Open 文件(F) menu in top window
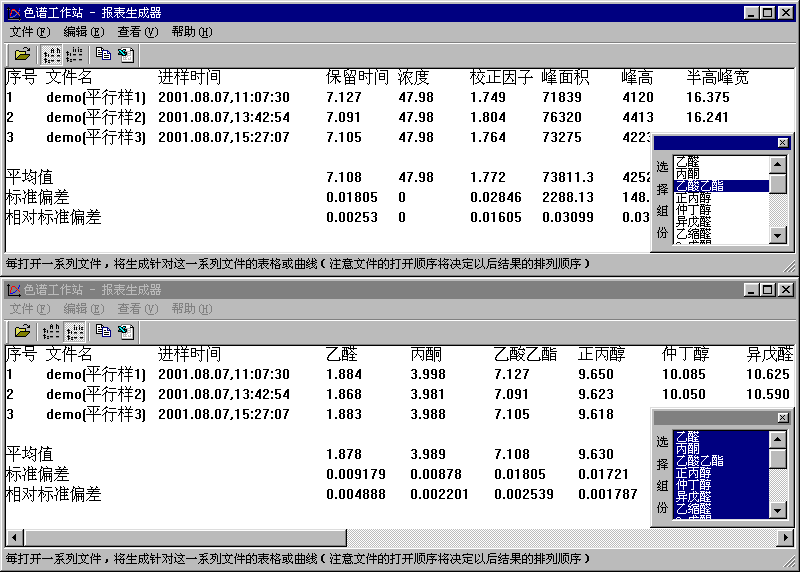800x572 pixels. [x=30, y=32]
